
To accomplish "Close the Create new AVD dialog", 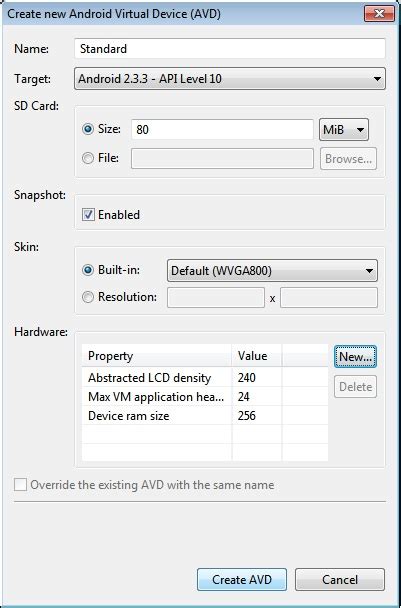I will click(379, 14).
